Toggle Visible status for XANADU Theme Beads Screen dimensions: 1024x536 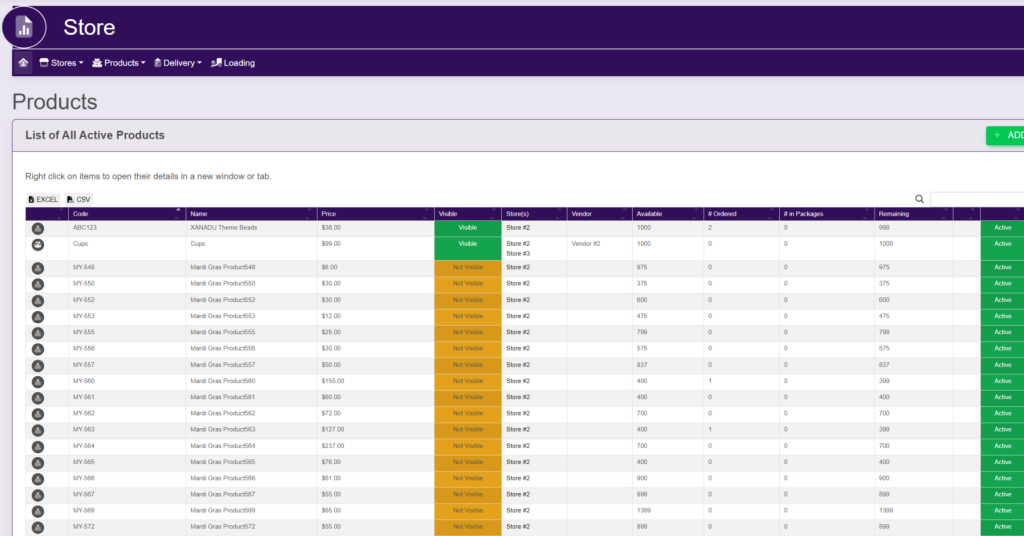(467, 228)
